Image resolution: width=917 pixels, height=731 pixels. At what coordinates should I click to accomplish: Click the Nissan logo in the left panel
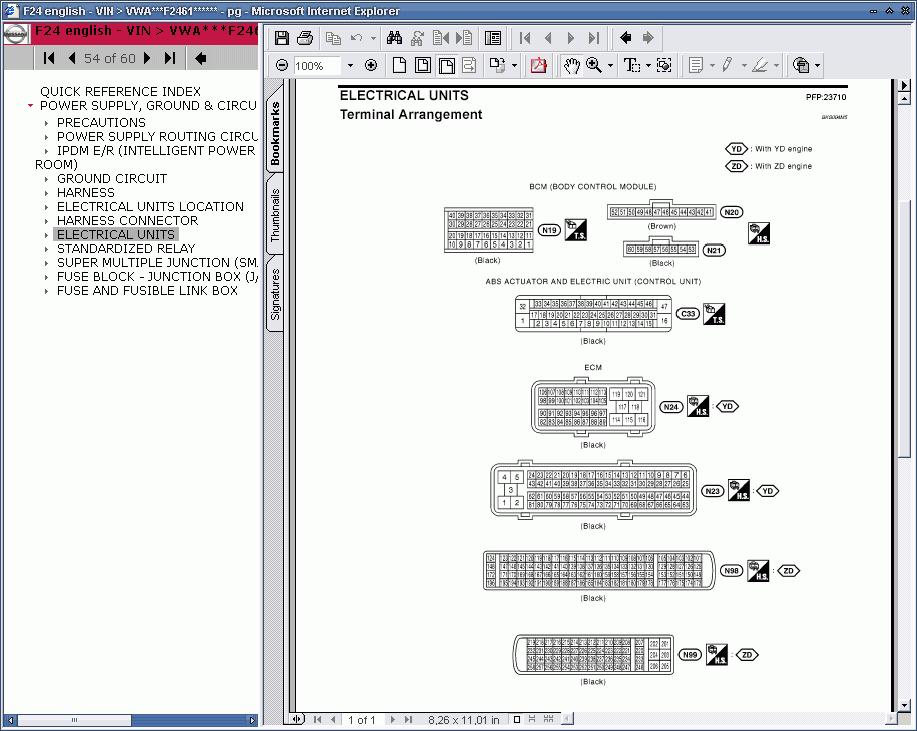[x=16, y=35]
